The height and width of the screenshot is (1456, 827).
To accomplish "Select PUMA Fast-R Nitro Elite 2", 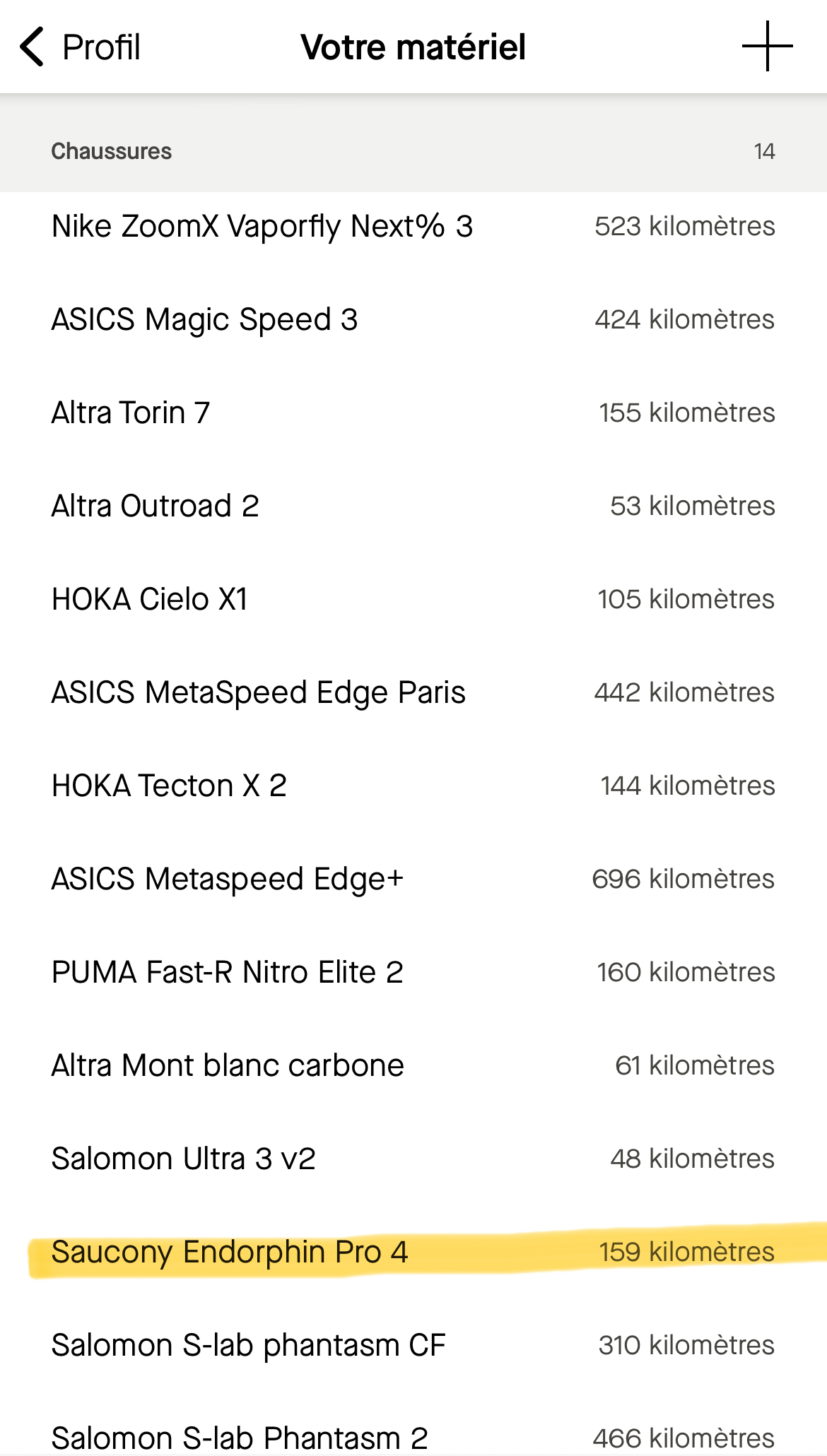I will pos(227,973).
